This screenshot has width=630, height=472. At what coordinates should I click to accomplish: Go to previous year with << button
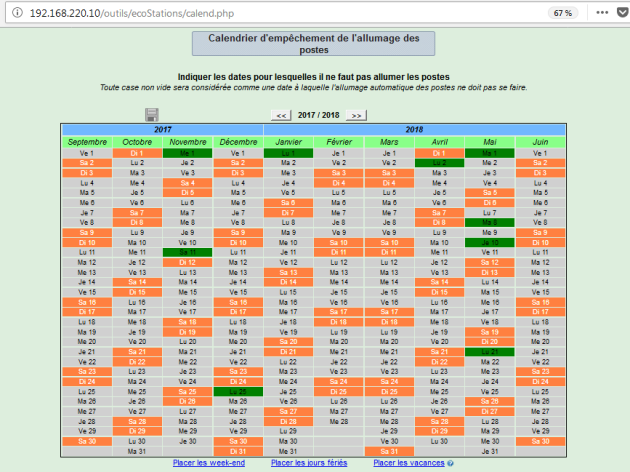tap(281, 116)
